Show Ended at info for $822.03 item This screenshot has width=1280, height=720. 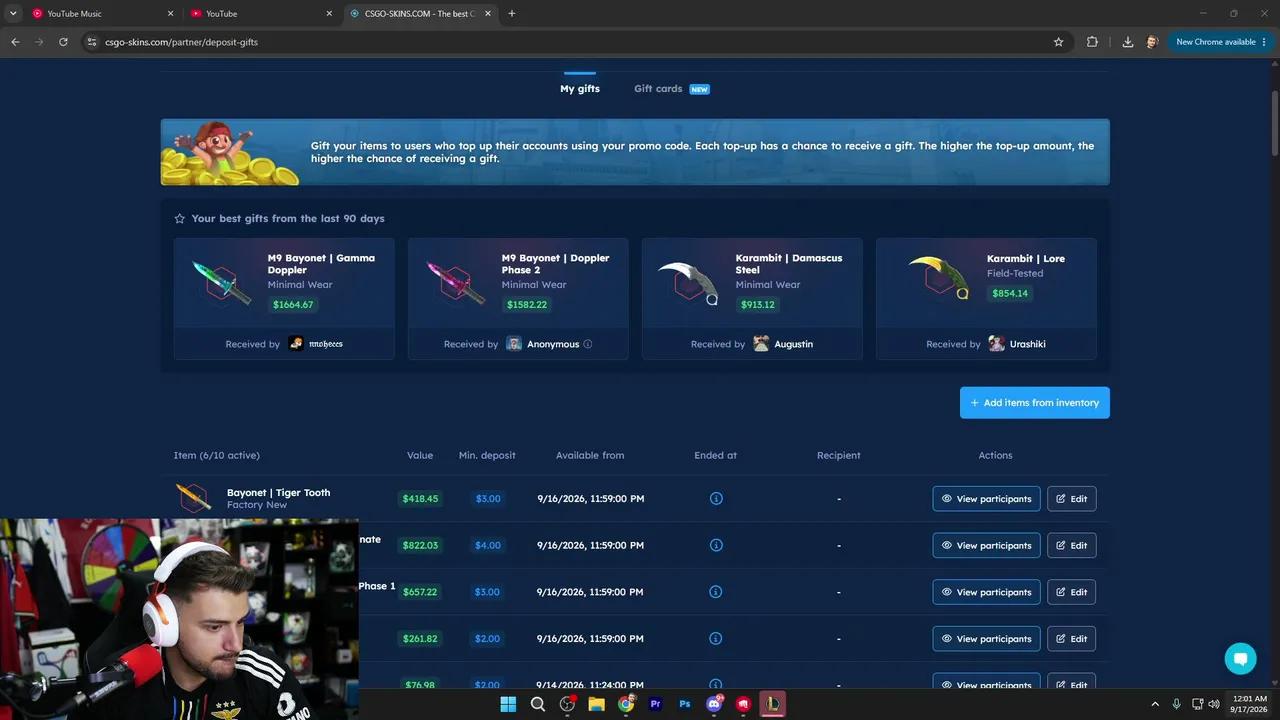tap(716, 545)
